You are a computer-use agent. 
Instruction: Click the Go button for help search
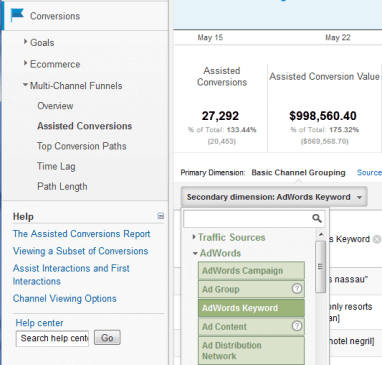pyautogui.click(x=107, y=338)
